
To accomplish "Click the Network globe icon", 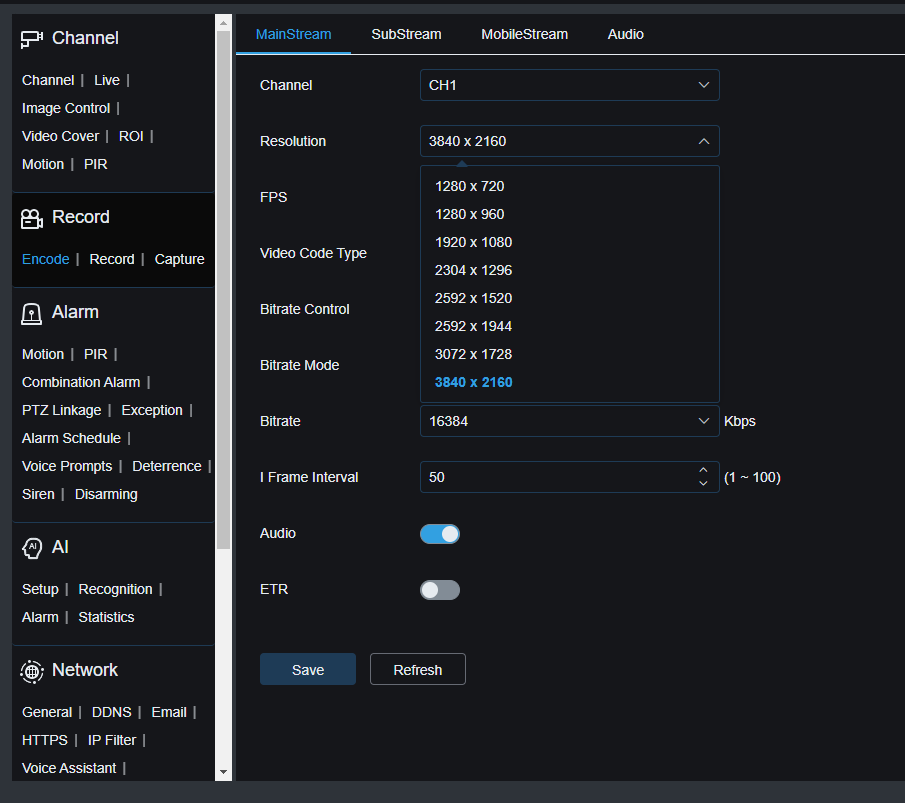I will [32, 671].
